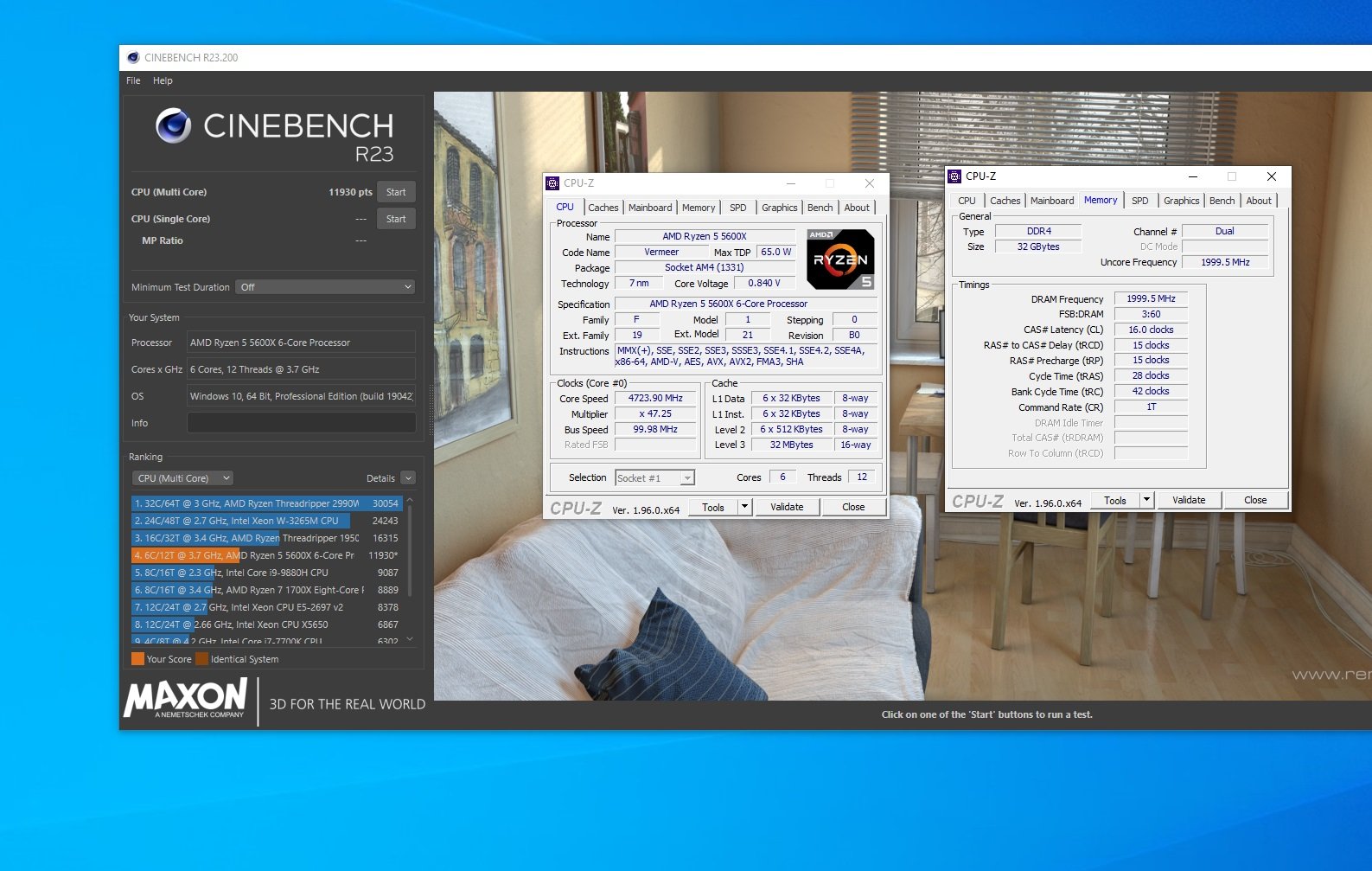This screenshot has width=1372, height=871.
Task: Click Tools button in CPU-Z Memory window
Action: click(1115, 501)
